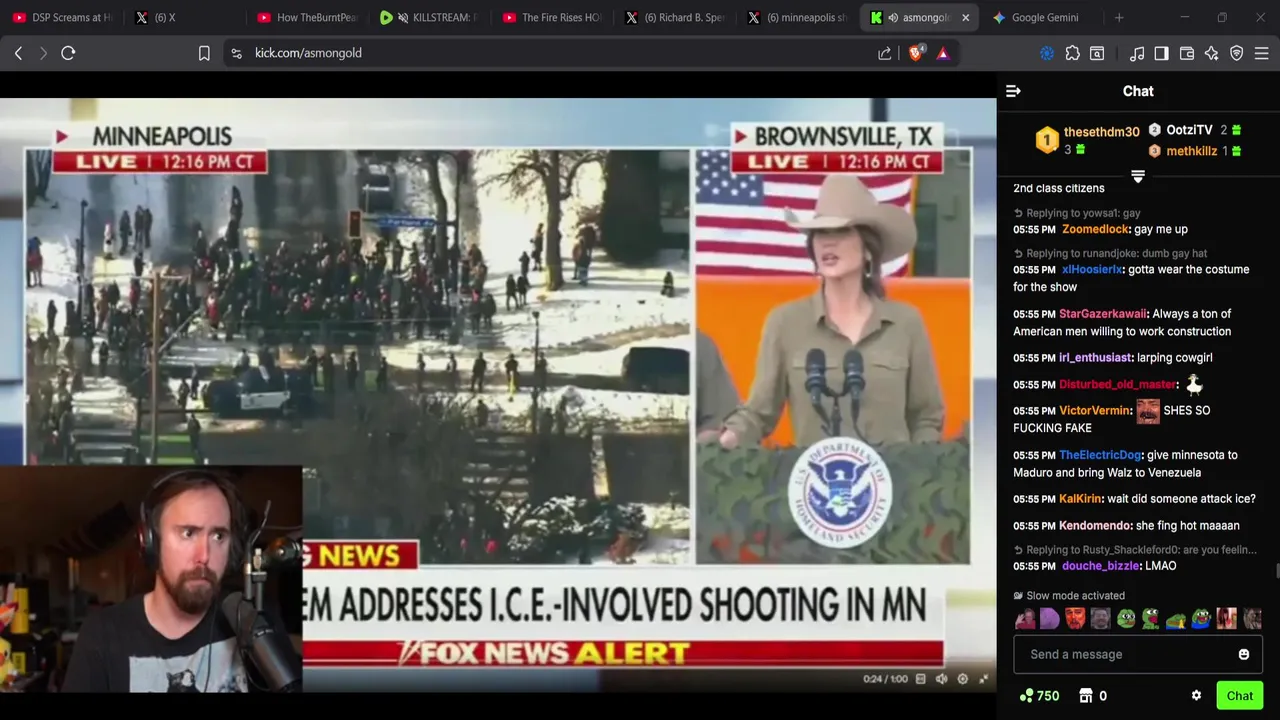Switch to Richard B. Spencer X tab

tap(675, 17)
